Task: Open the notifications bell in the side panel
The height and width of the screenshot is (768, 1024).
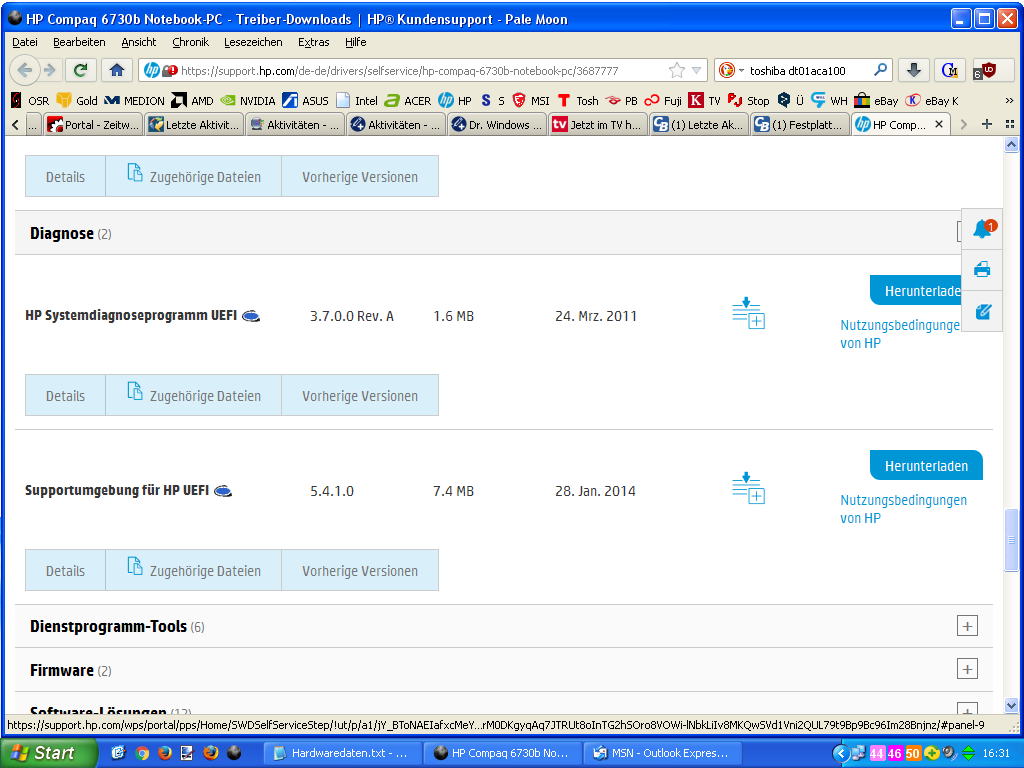Action: pyautogui.click(x=984, y=229)
